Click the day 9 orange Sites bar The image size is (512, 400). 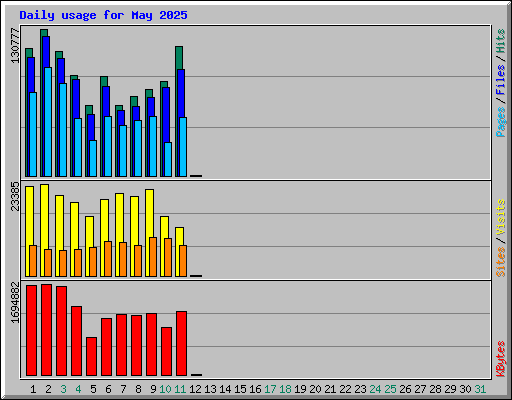[153, 257]
